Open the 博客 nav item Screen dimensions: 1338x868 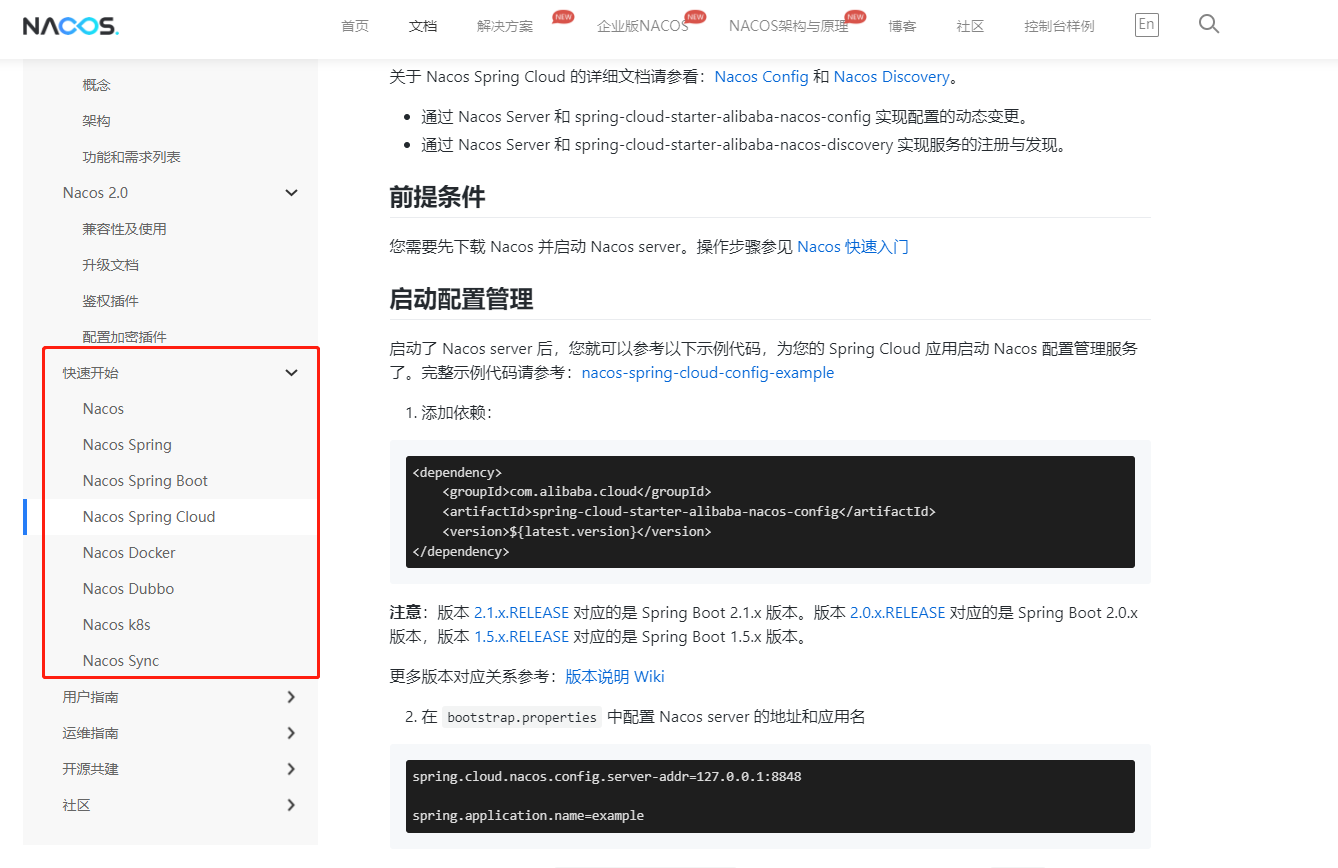click(x=902, y=26)
